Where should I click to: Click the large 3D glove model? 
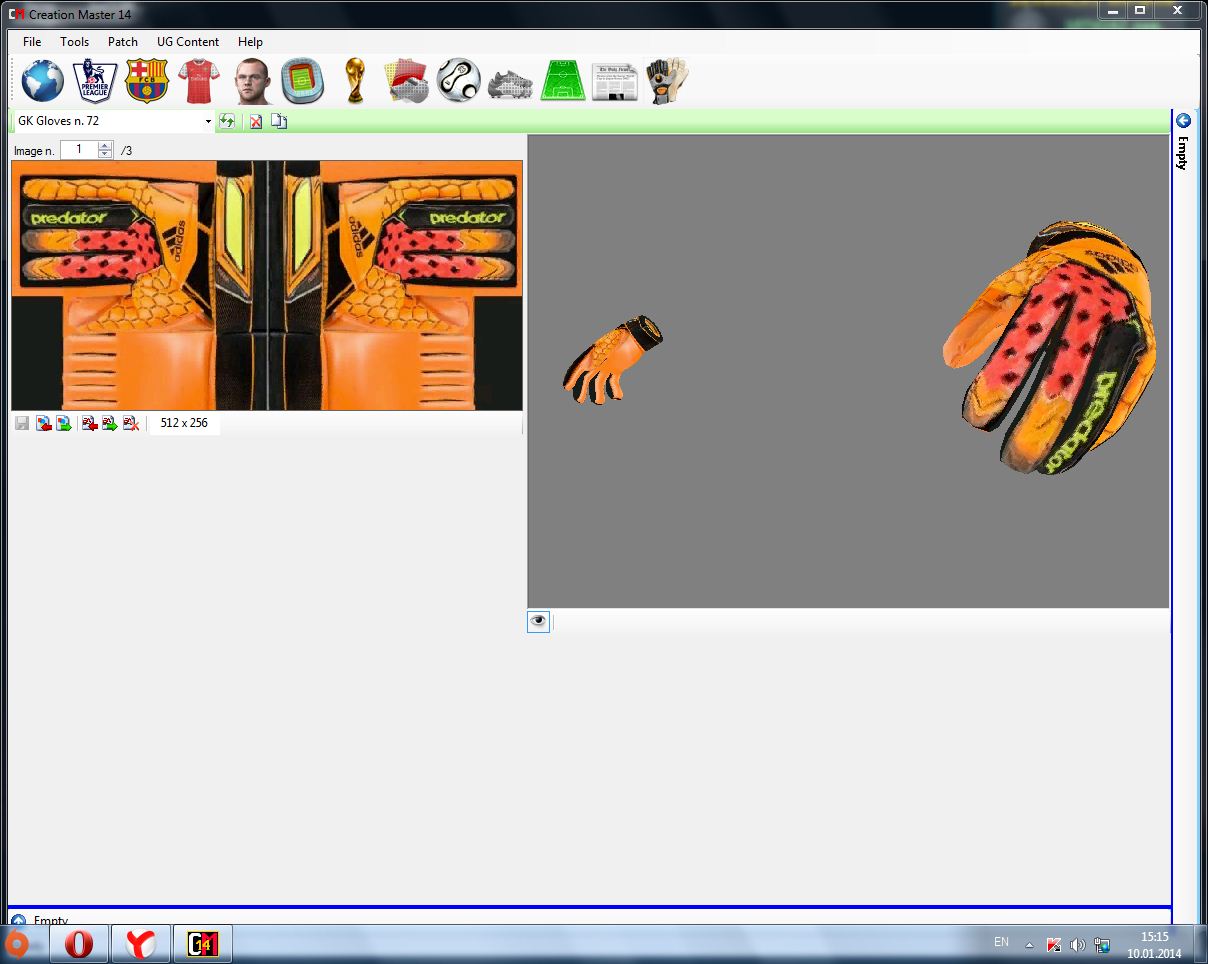1050,348
